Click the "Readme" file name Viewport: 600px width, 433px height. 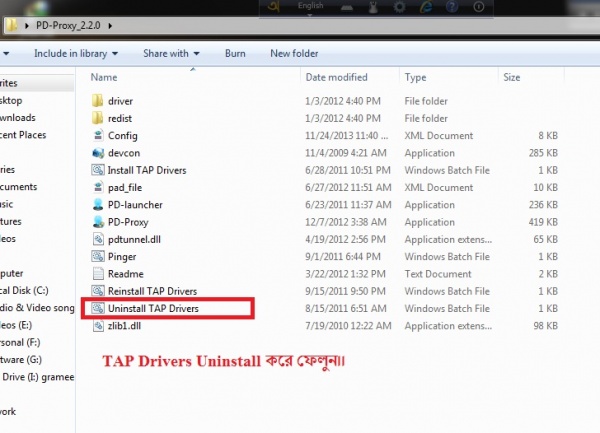126,274
